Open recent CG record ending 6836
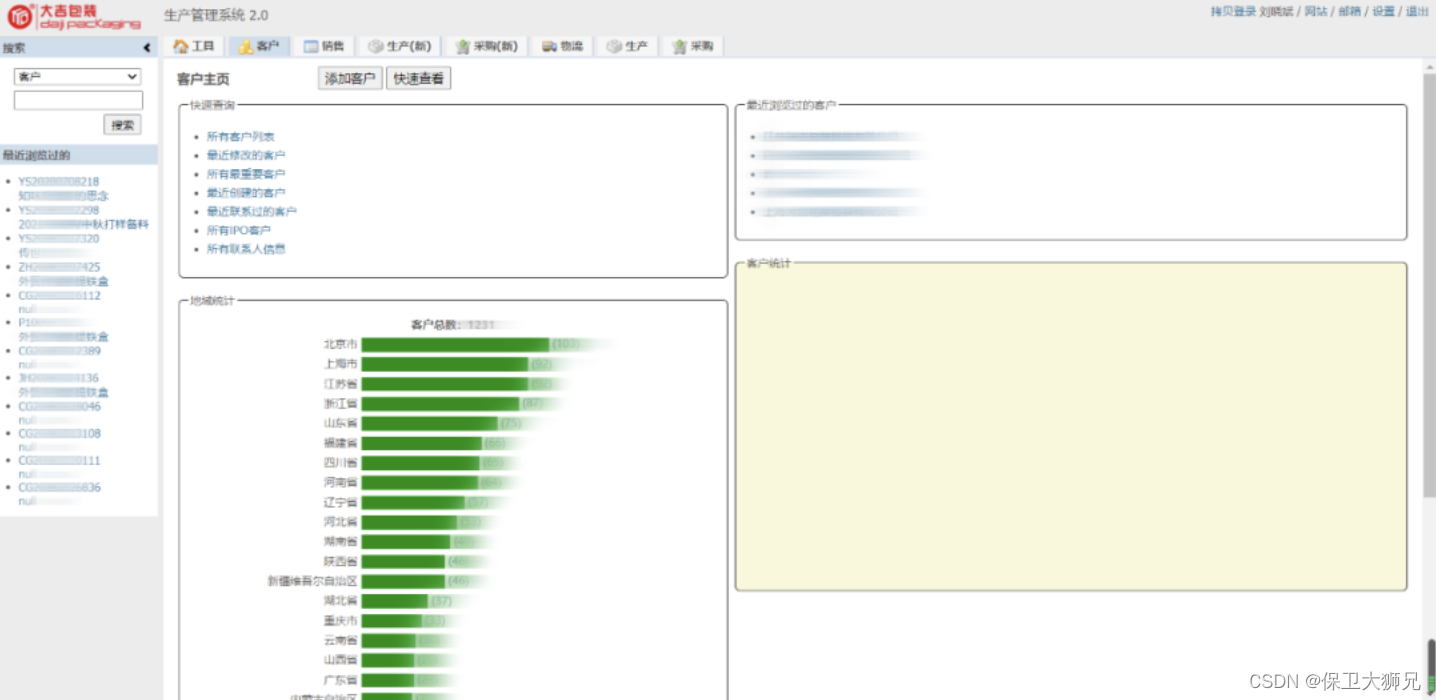Viewport: 1436px width, 700px height. pos(59,488)
